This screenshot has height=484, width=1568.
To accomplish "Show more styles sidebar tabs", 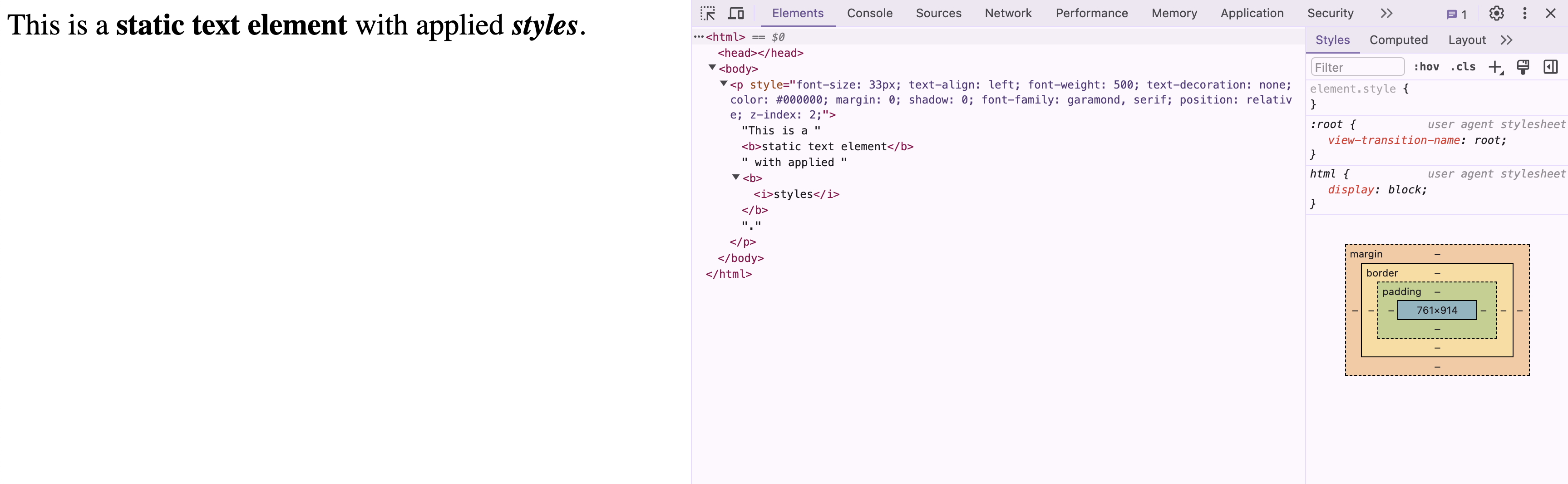I will (1506, 40).
